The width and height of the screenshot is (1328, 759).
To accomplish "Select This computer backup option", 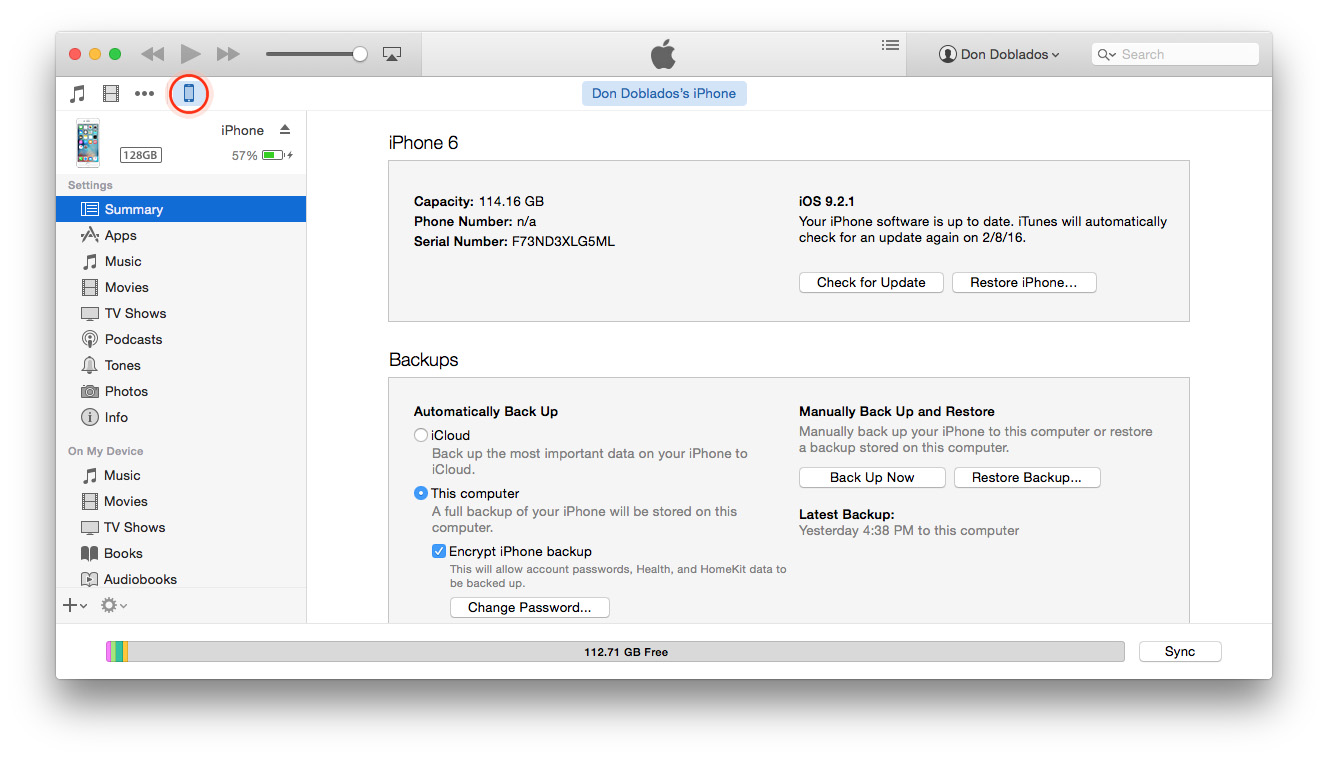I will pos(421,493).
